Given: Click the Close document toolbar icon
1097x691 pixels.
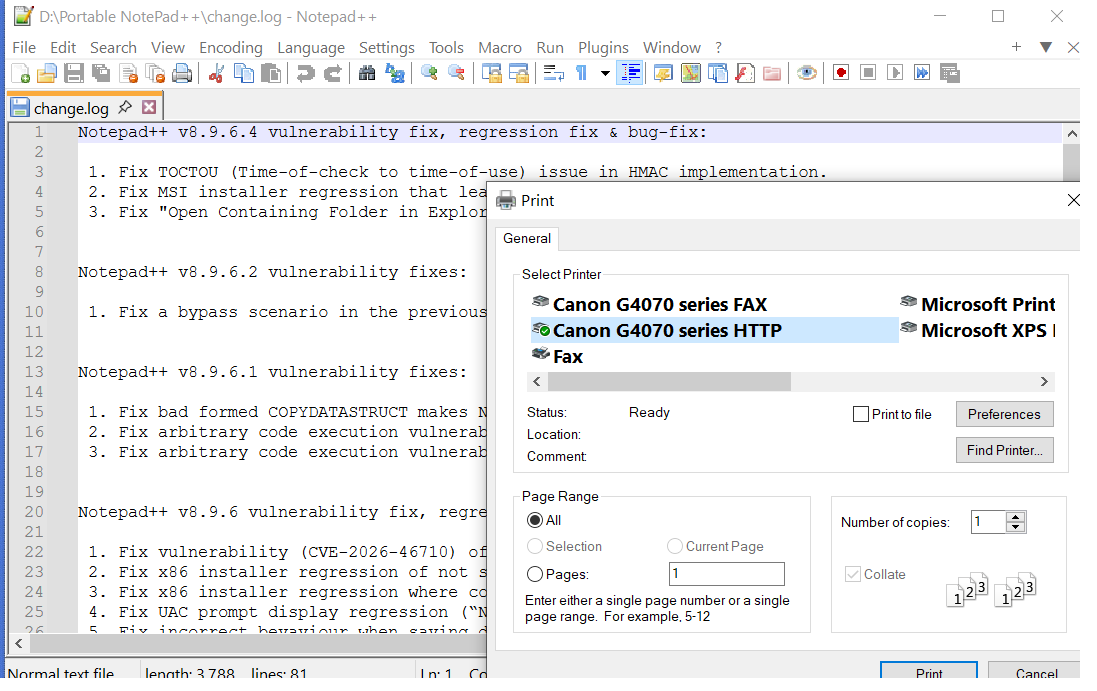Looking at the screenshot, I should click(x=129, y=73).
